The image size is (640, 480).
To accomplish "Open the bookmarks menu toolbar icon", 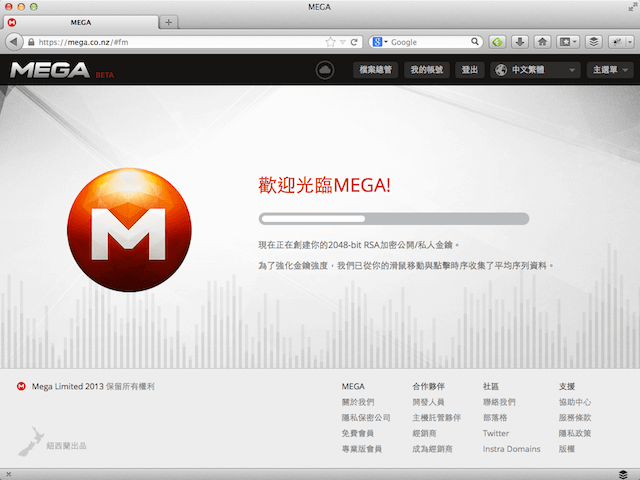I will (565, 42).
